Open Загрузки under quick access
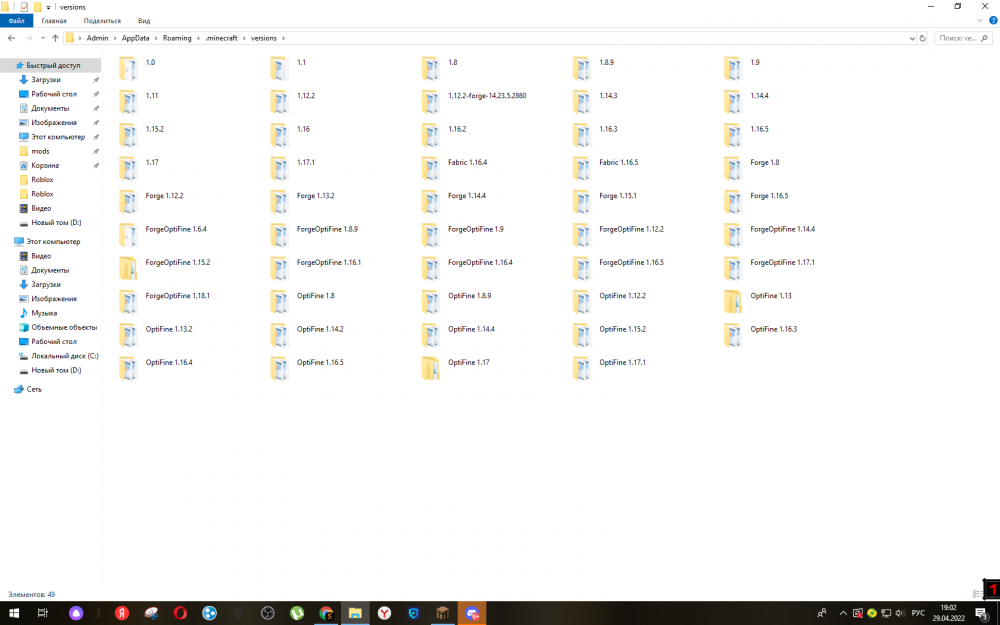The height and width of the screenshot is (625, 1000). coord(46,80)
